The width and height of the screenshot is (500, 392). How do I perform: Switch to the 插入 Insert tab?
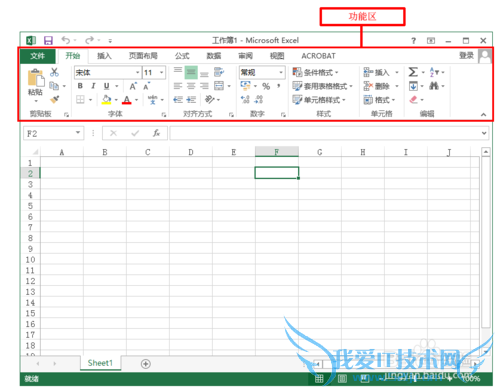104,56
